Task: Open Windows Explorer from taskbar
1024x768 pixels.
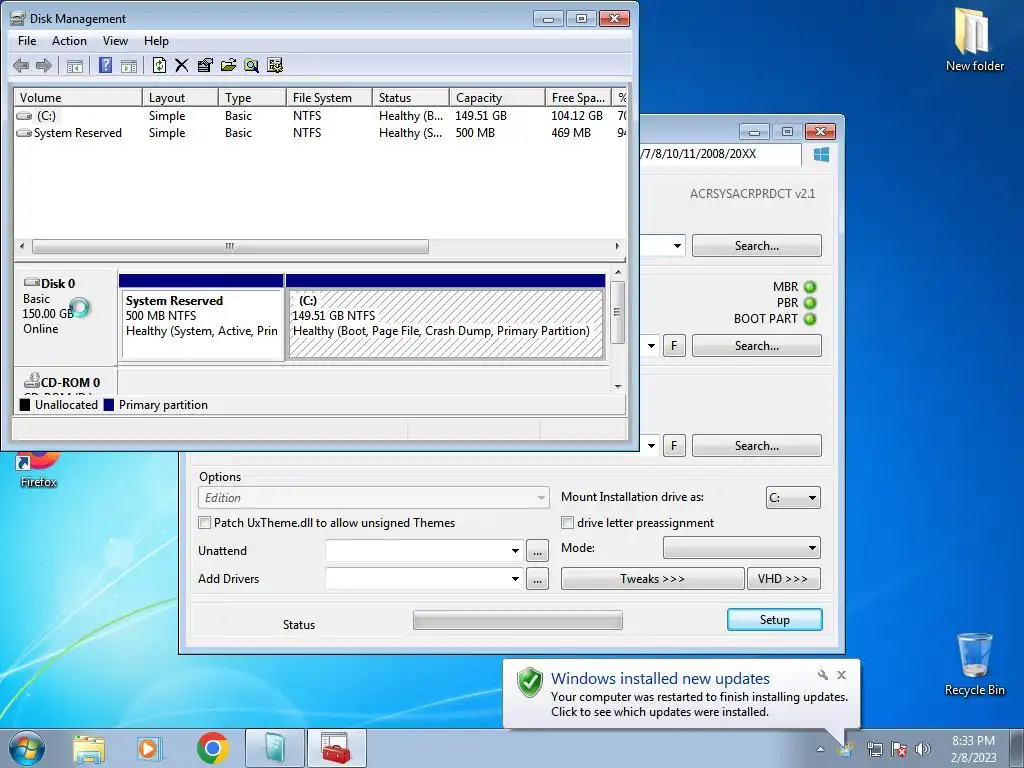Action: 89,749
